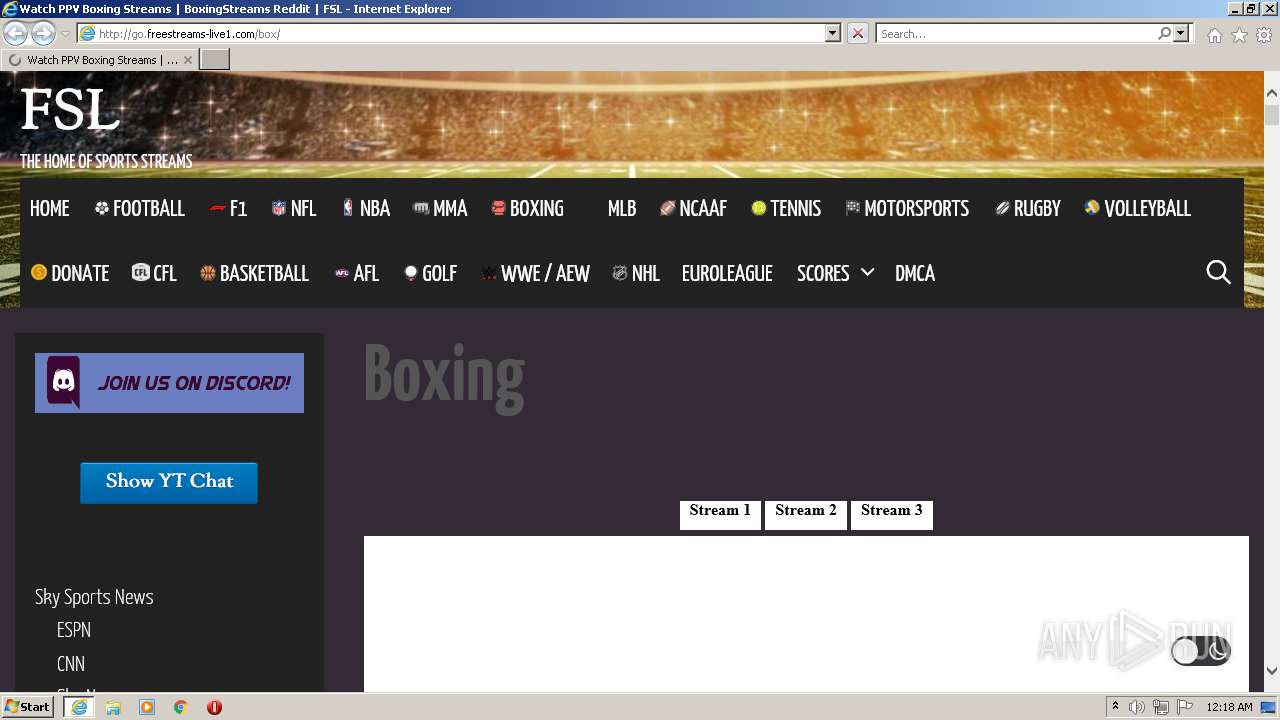Open the Football nav item with soccer ball
Screen dimensions: 1280x720
tap(140, 209)
